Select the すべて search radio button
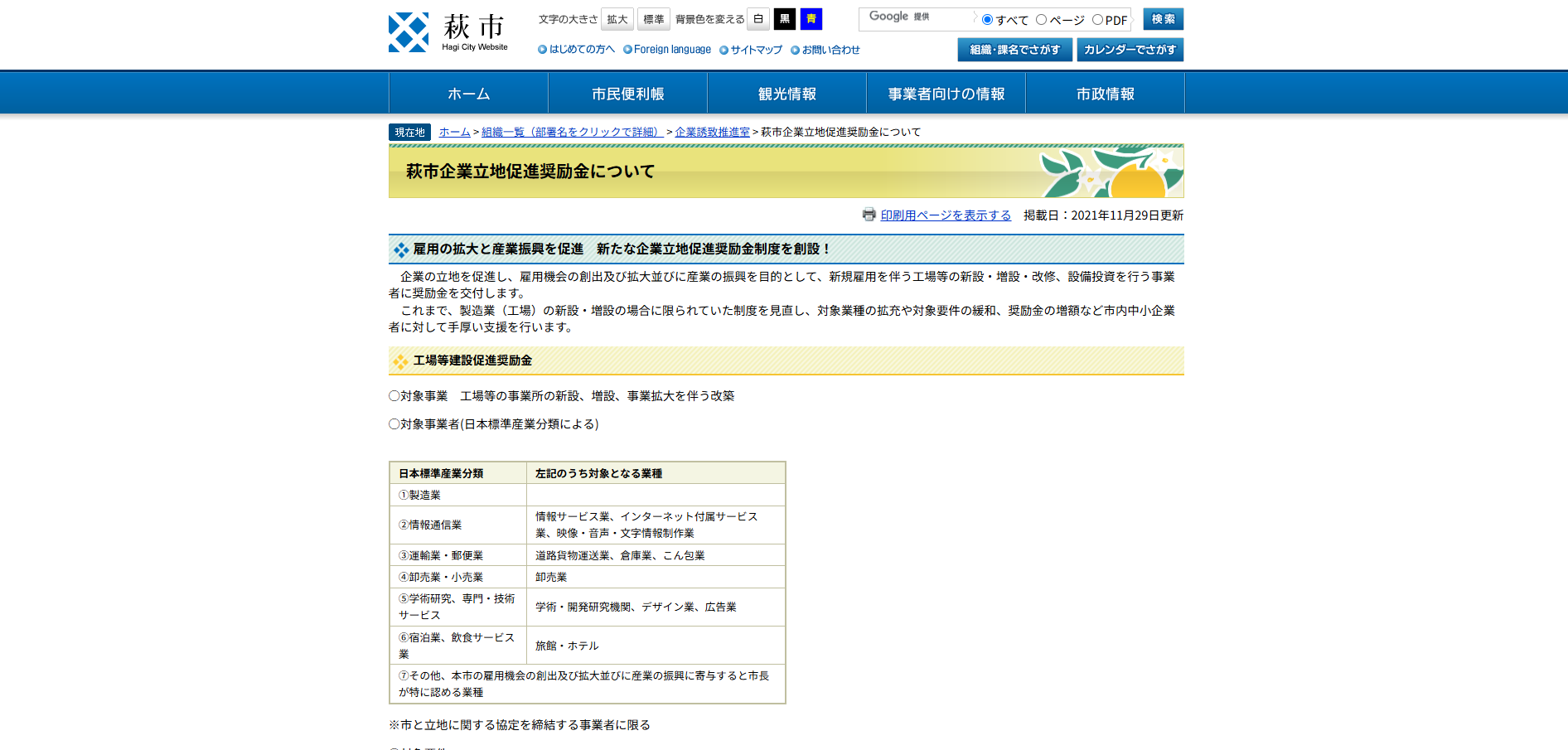The image size is (1568, 750). pos(987,20)
